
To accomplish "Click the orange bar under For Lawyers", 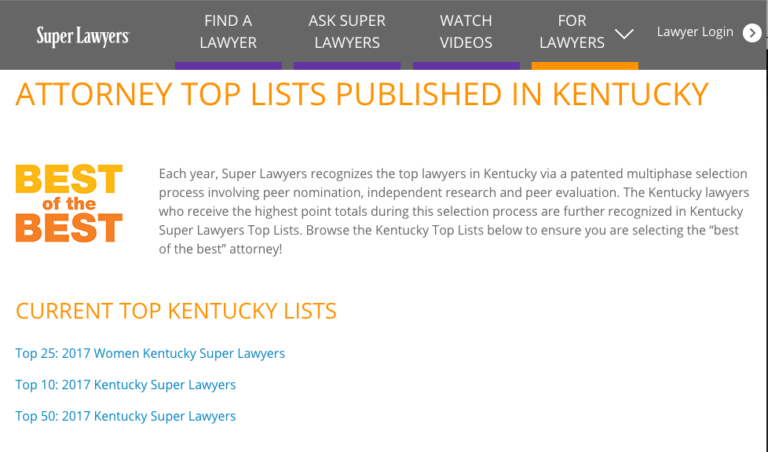I will point(585,65).
